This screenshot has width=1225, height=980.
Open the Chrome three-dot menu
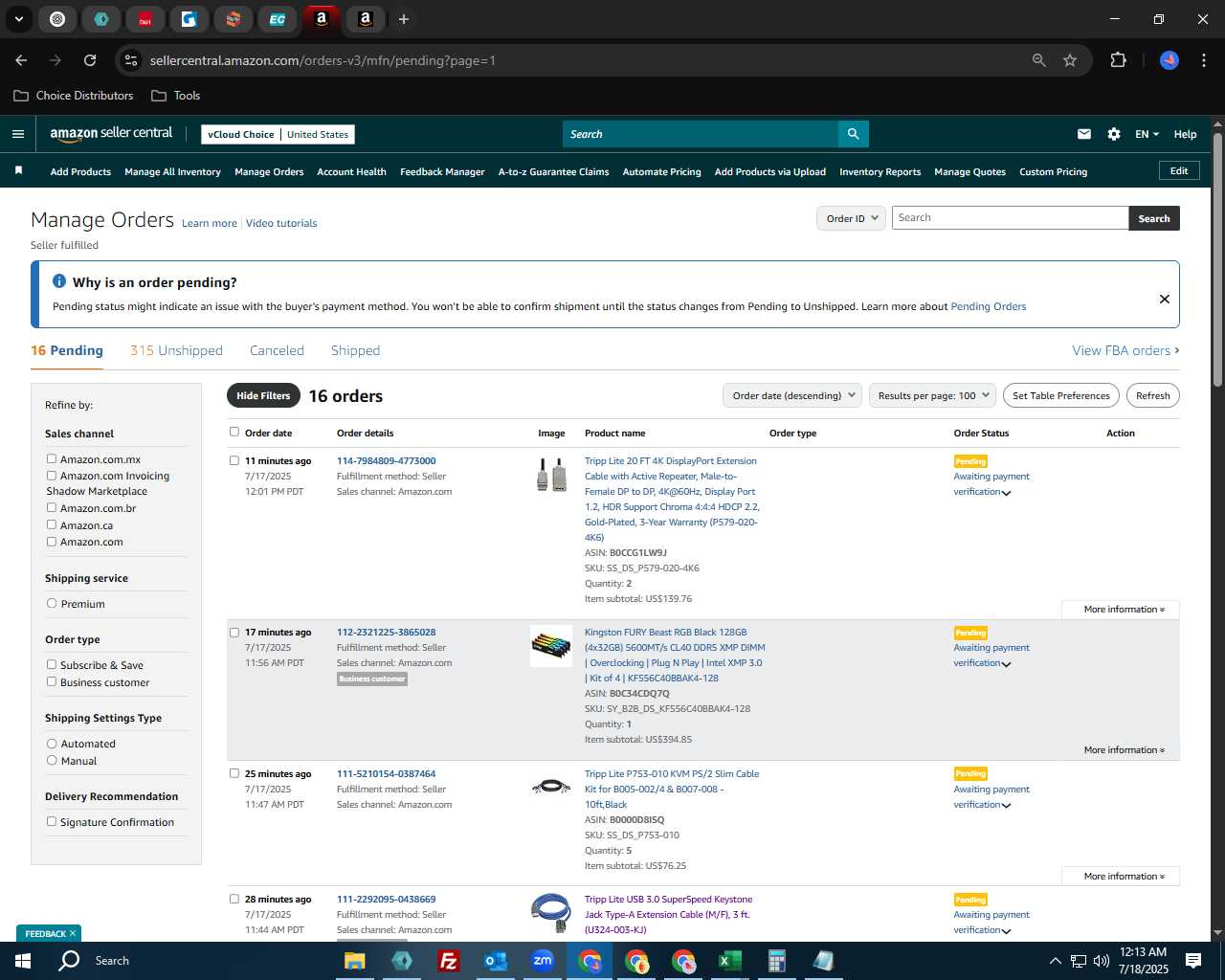pyautogui.click(x=1202, y=60)
